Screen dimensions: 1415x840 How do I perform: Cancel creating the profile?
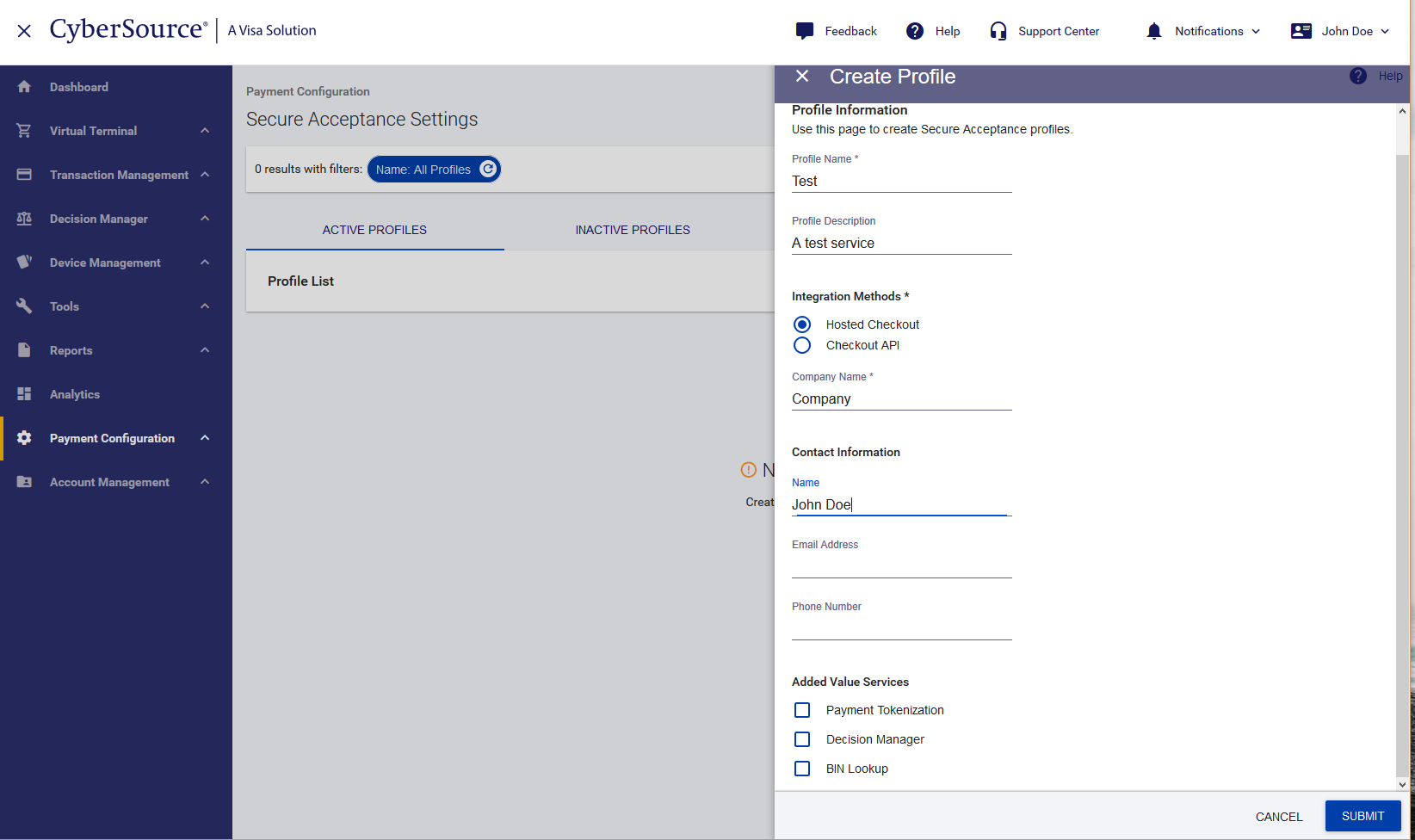pyautogui.click(x=1279, y=816)
